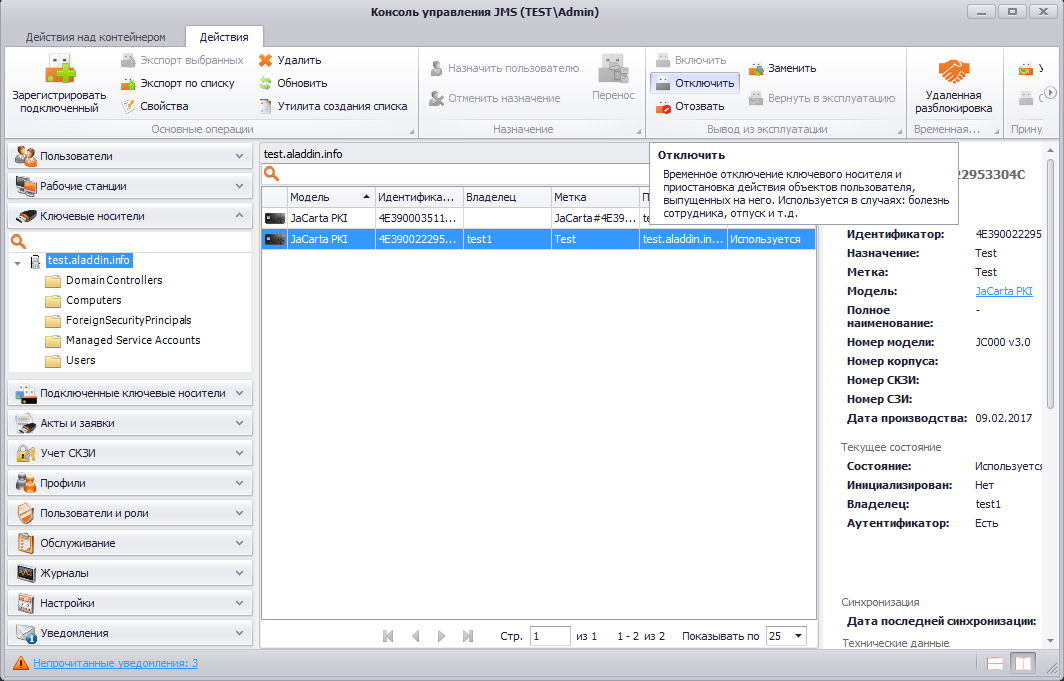This screenshot has height=681, width=1064.
Task: Switch to horizontal split layout icon
Action: (x=995, y=663)
